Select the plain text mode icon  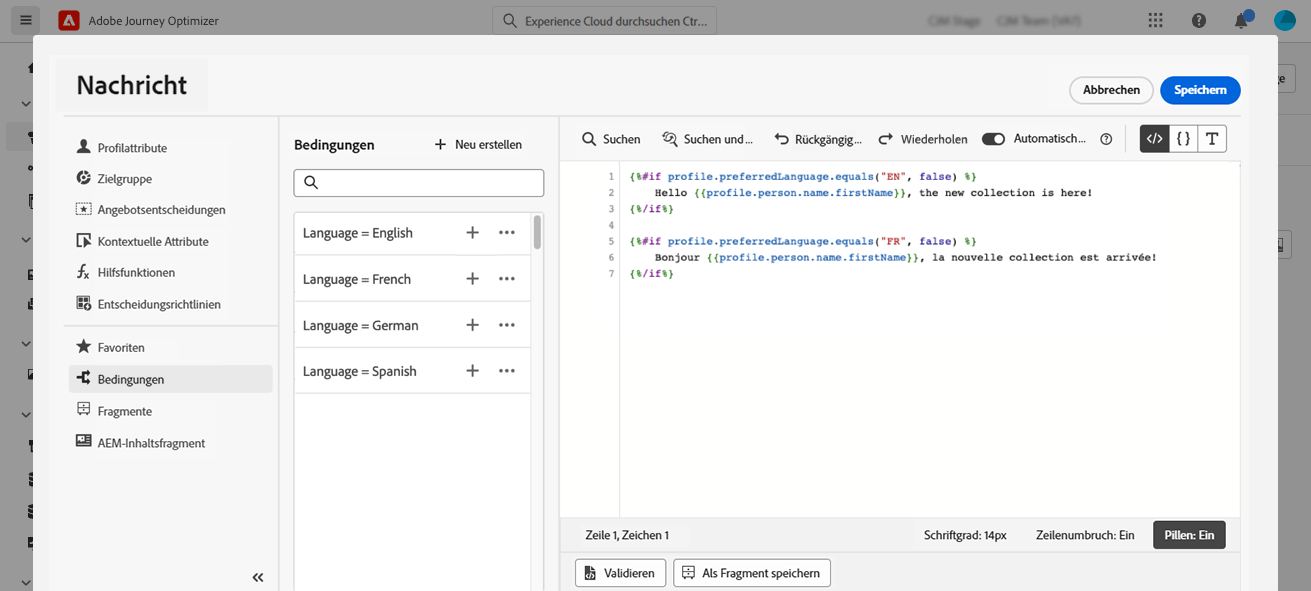pos(1212,139)
